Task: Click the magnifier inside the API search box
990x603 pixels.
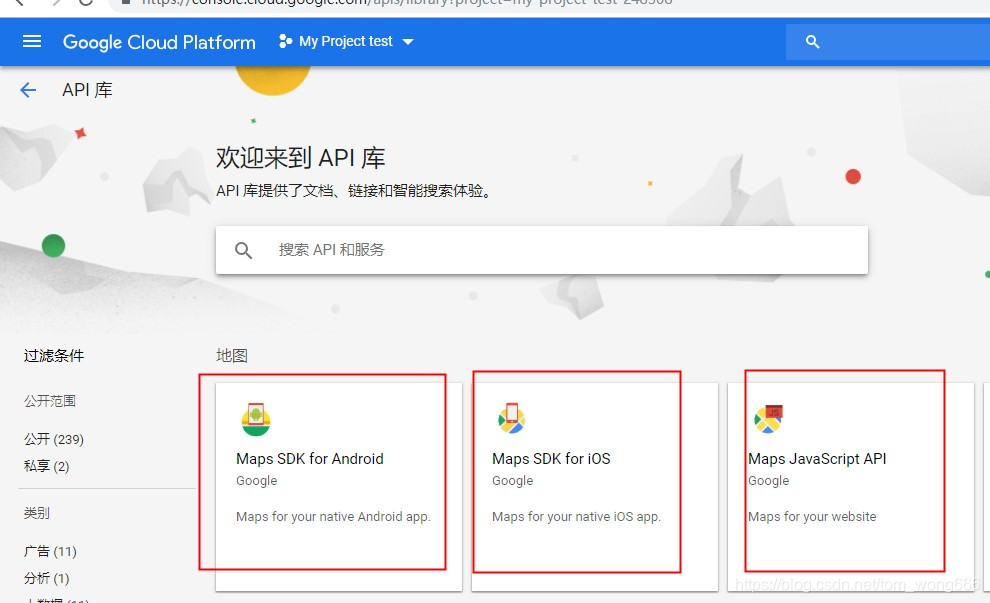Action: pyautogui.click(x=243, y=249)
